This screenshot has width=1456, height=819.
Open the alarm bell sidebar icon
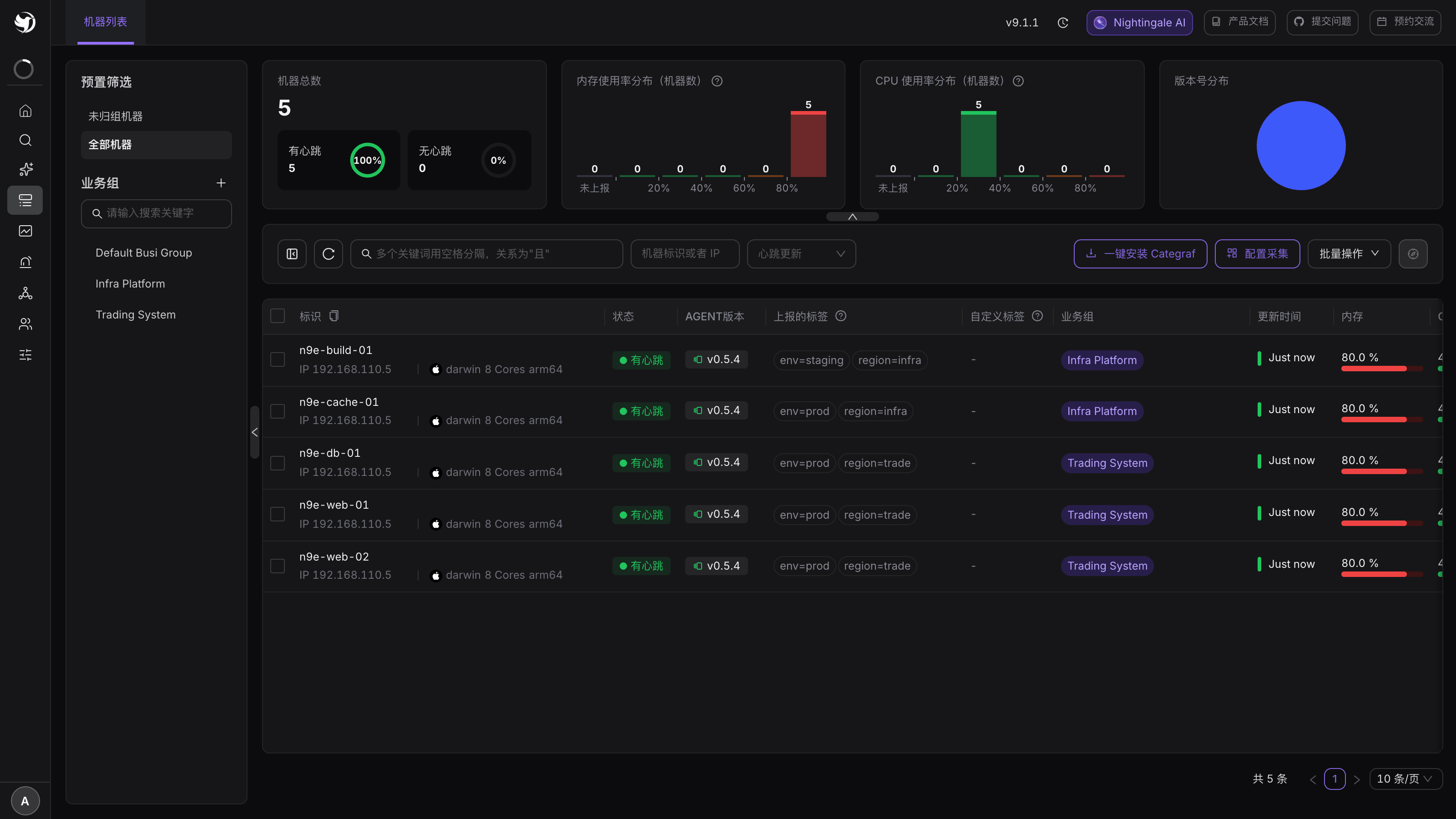click(25, 262)
